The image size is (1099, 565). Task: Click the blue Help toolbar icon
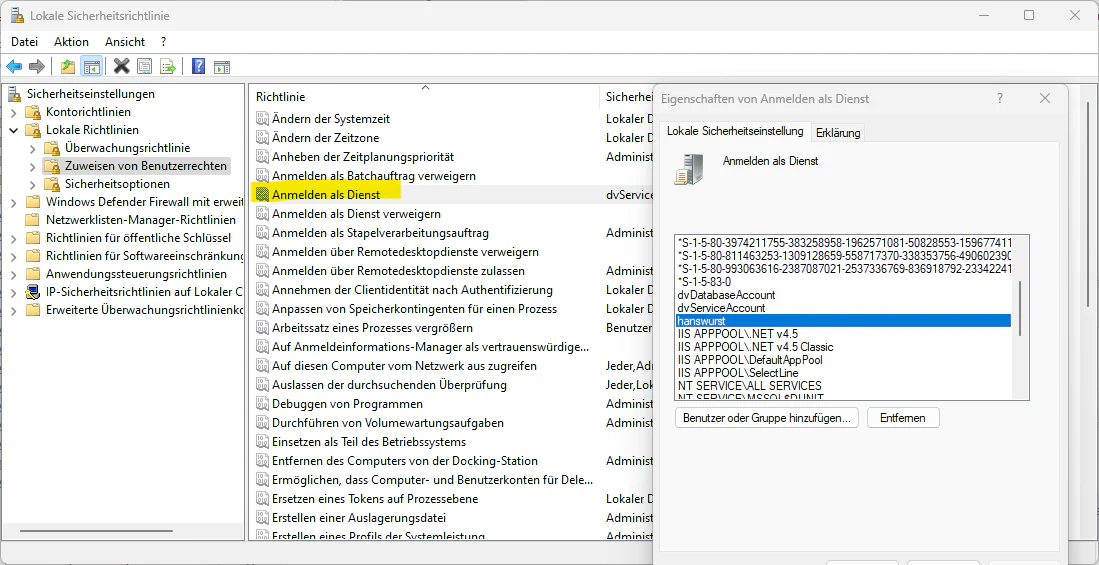[198, 67]
